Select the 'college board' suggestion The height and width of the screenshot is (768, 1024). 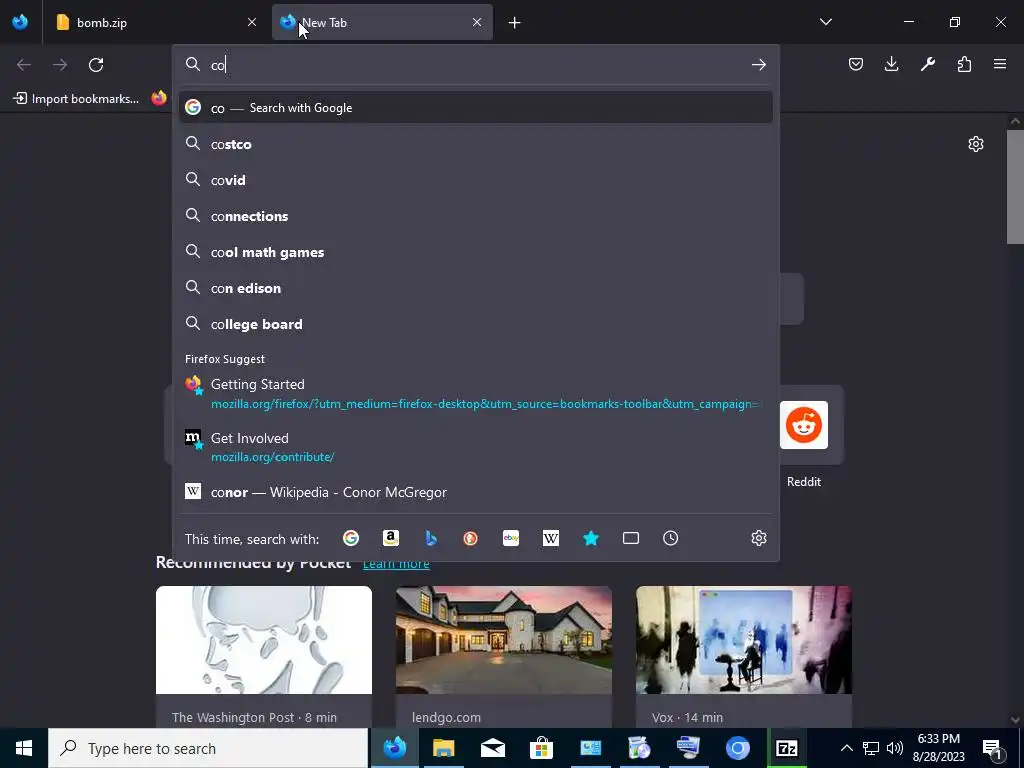475,324
